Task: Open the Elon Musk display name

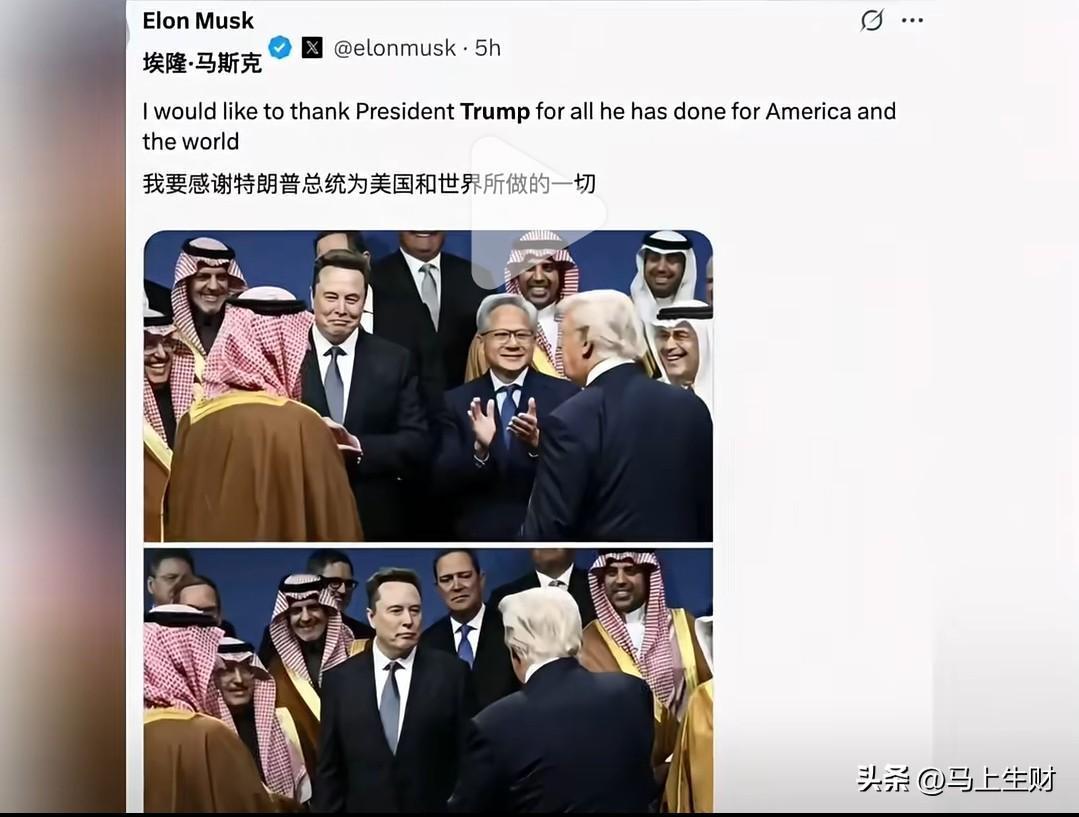Action: click(198, 21)
